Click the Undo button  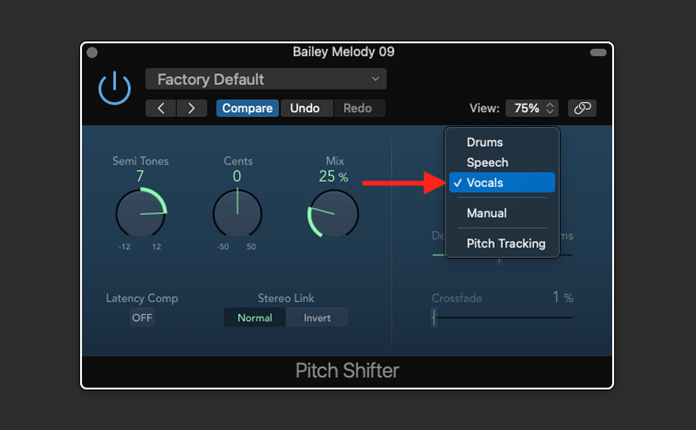pyautogui.click(x=305, y=108)
